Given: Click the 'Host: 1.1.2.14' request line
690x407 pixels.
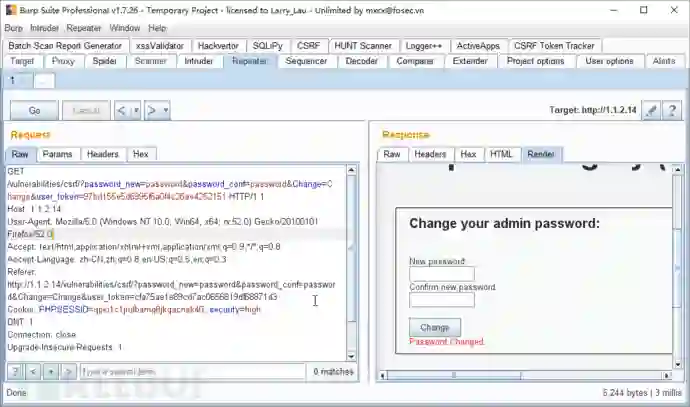Looking at the screenshot, I should point(34,209).
